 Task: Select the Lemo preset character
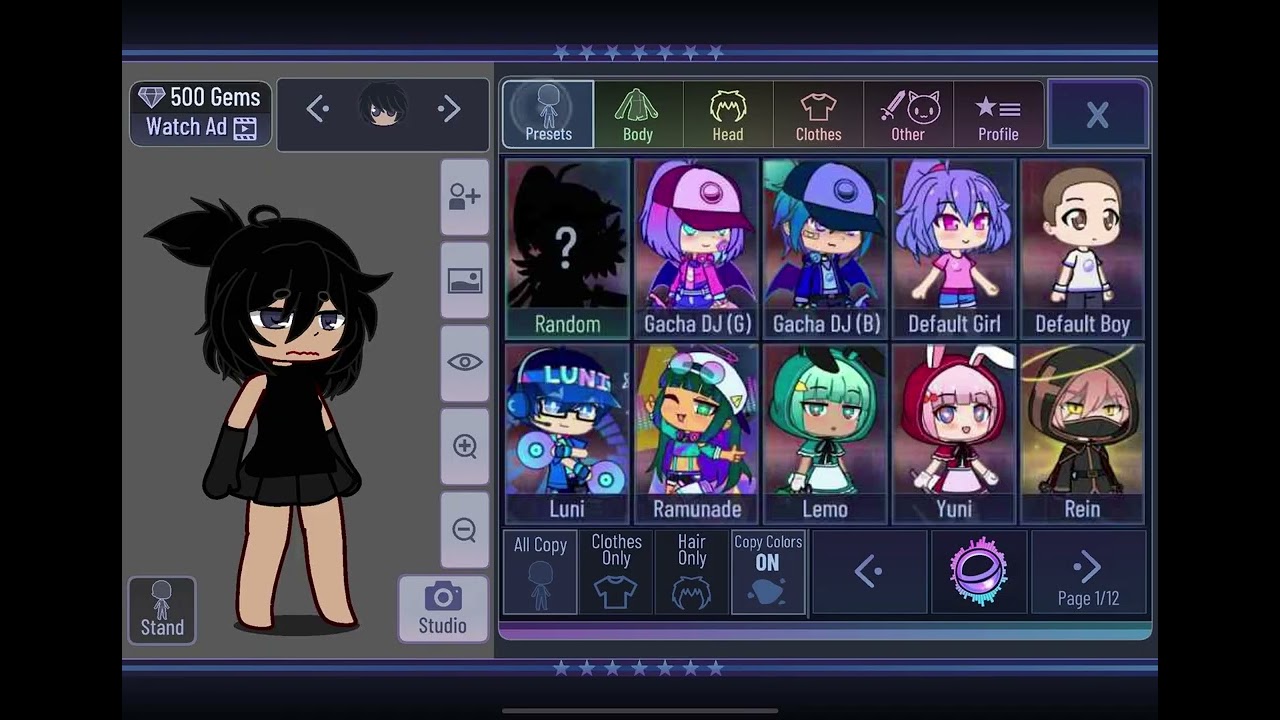[826, 434]
